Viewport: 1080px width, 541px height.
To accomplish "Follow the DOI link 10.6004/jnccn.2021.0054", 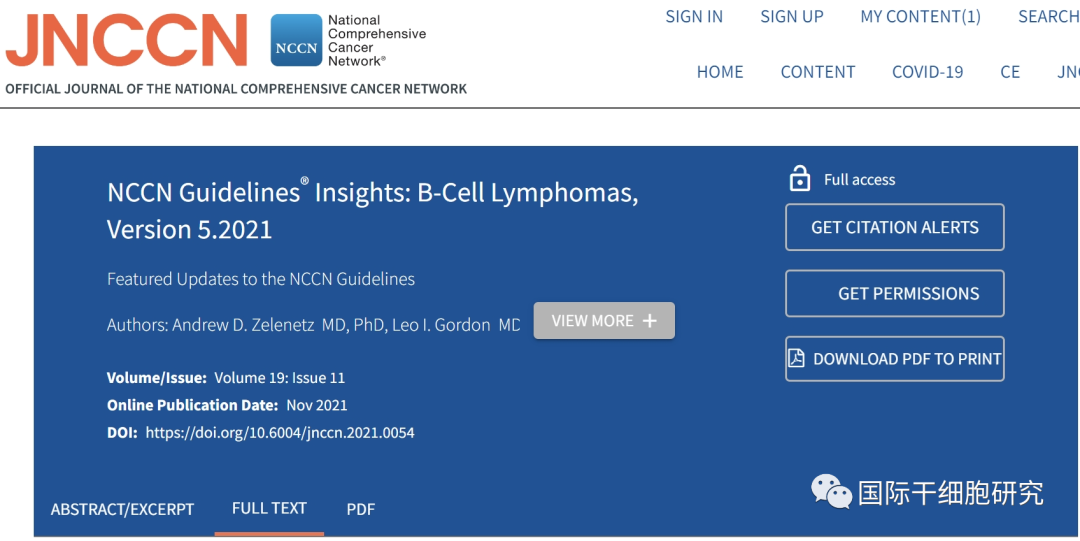I will [280, 433].
